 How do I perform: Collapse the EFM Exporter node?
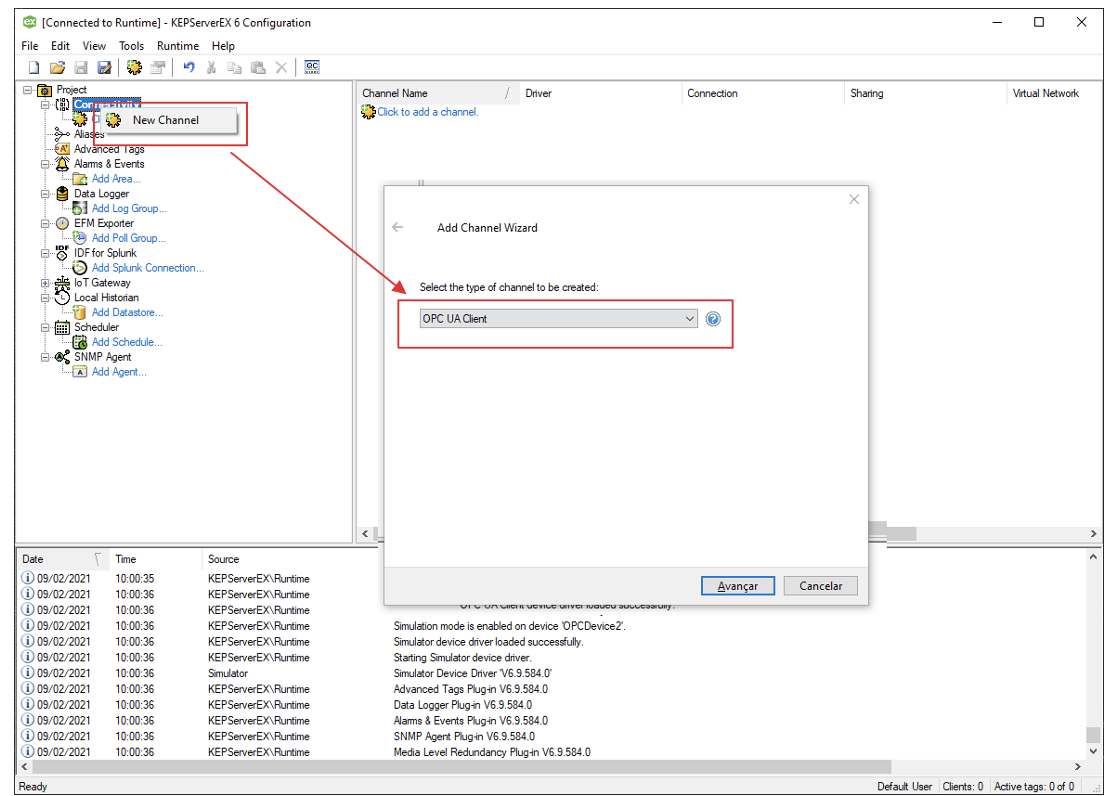(45, 223)
